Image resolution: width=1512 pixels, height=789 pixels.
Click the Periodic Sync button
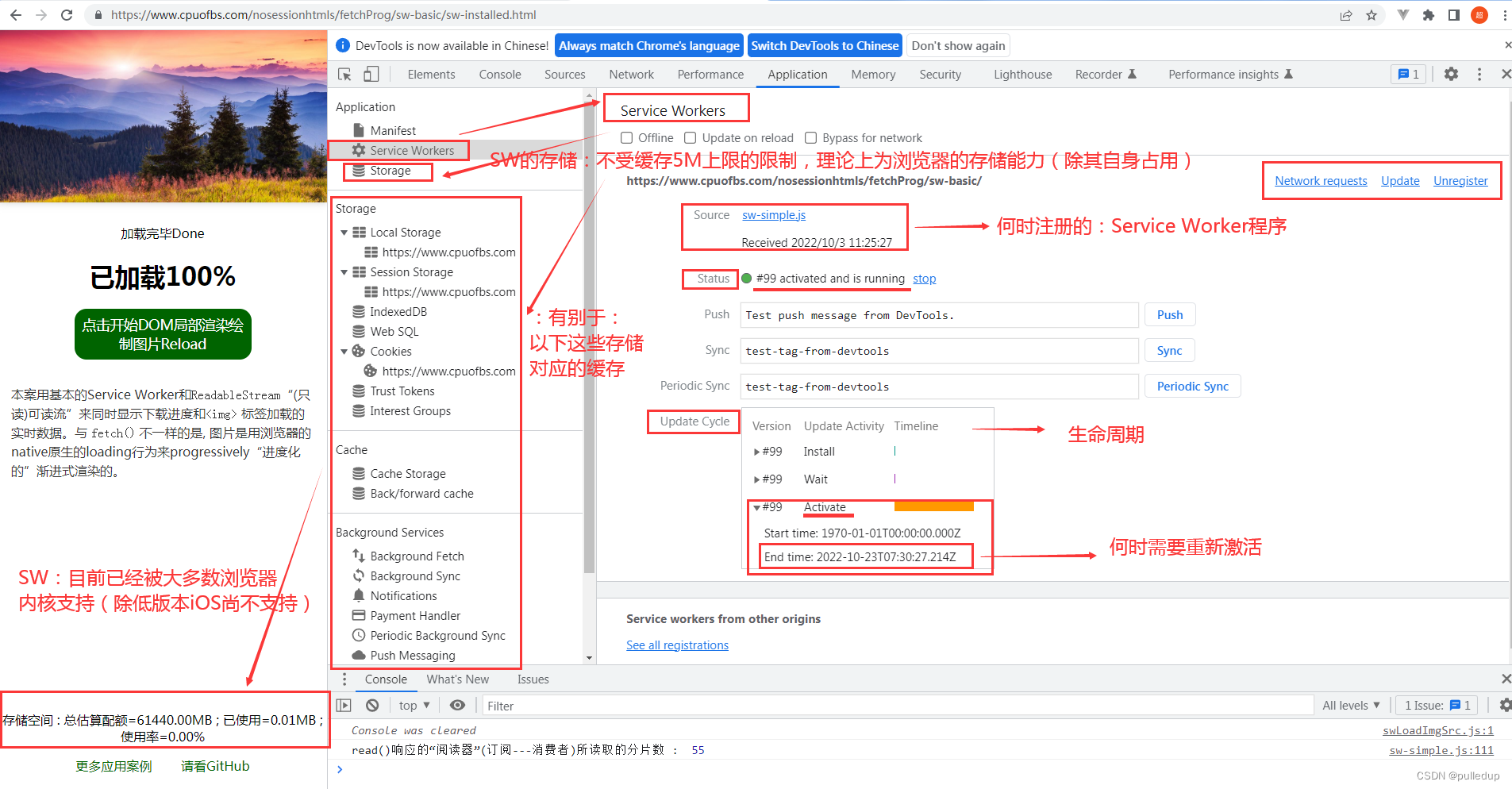(1192, 387)
